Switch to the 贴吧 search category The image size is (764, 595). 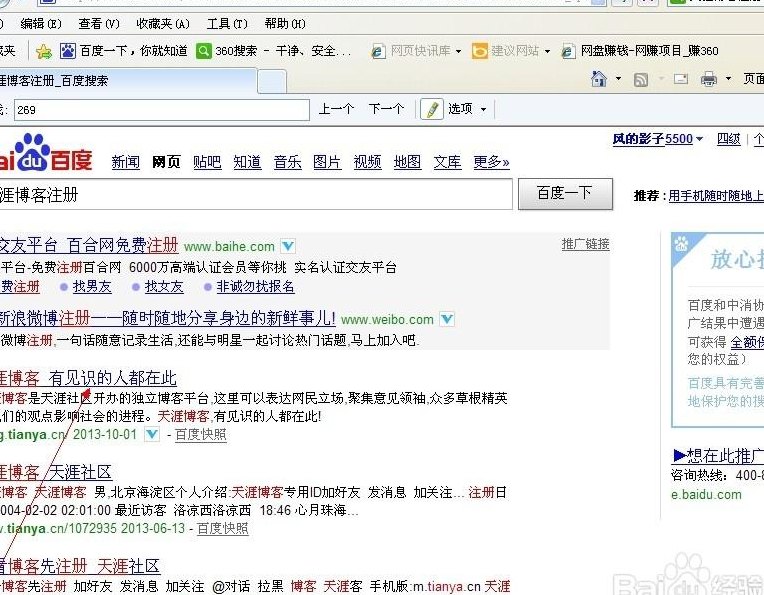(x=207, y=162)
